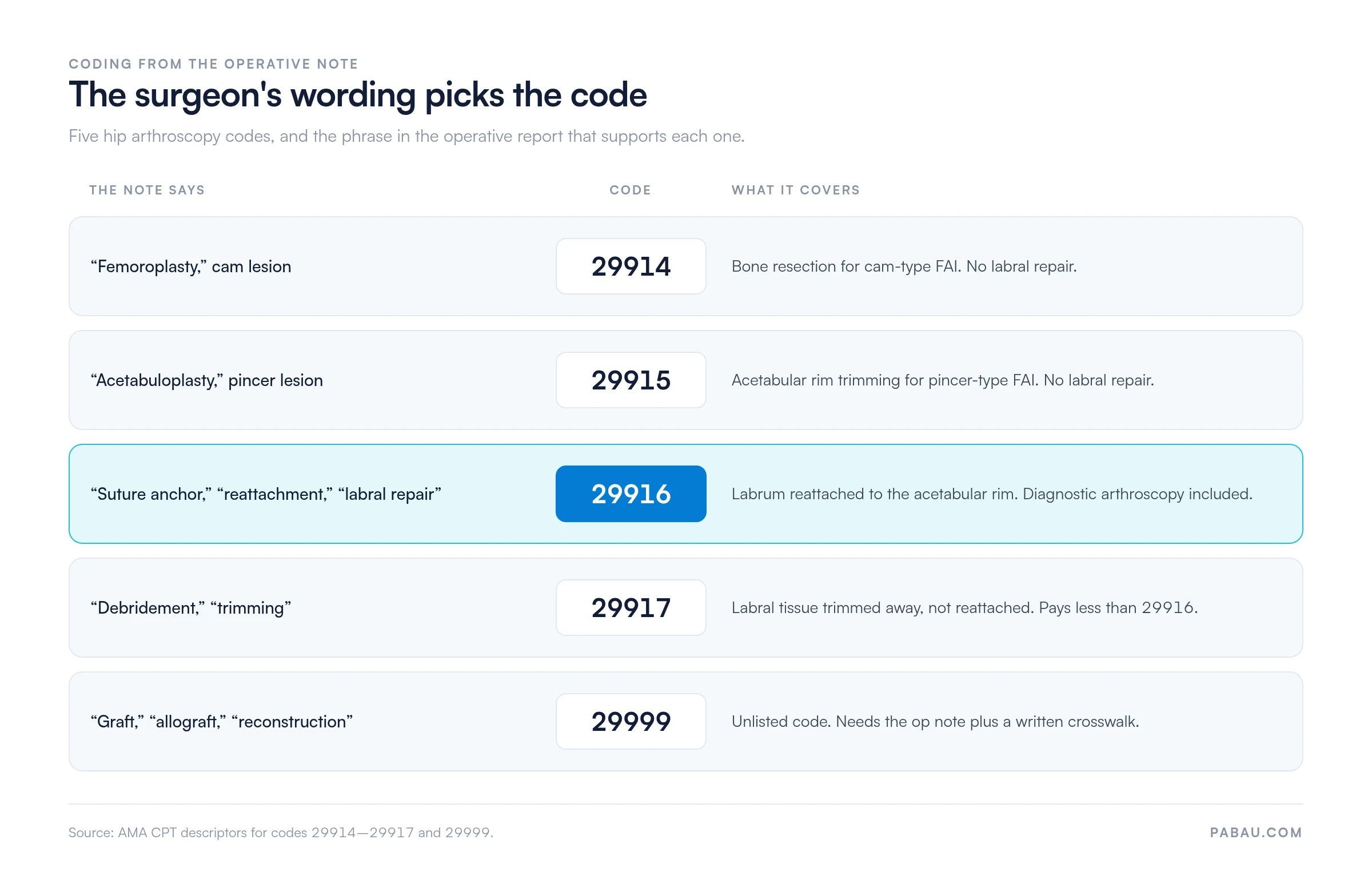The image size is (1372, 891).
Task: Click the title "The surgeon's wording picks the code"
Action: (x=357, y=95)
